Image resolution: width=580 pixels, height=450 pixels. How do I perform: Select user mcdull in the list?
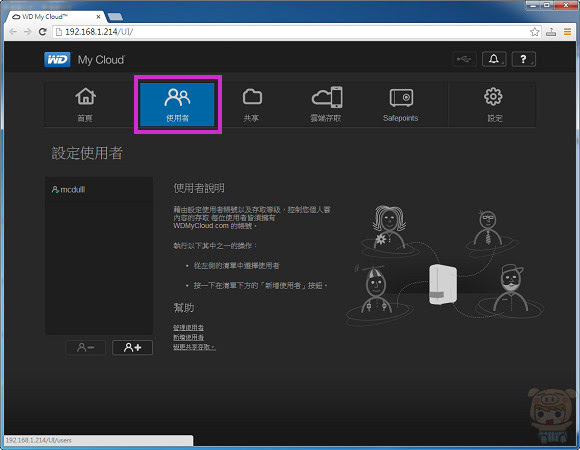pyautogui.click(x=99, y=190)
